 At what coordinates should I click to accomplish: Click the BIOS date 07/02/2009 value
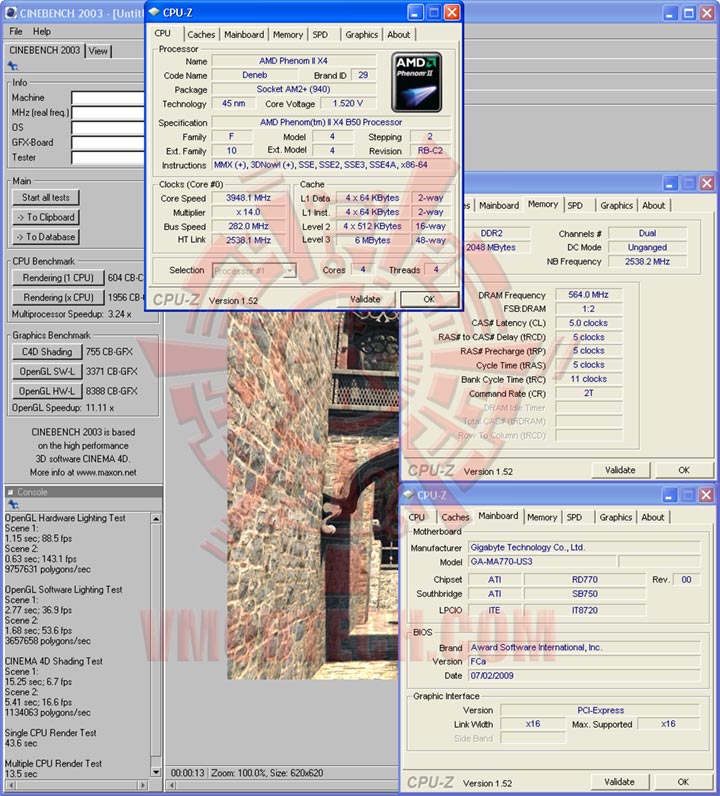(x=584, y=676)
